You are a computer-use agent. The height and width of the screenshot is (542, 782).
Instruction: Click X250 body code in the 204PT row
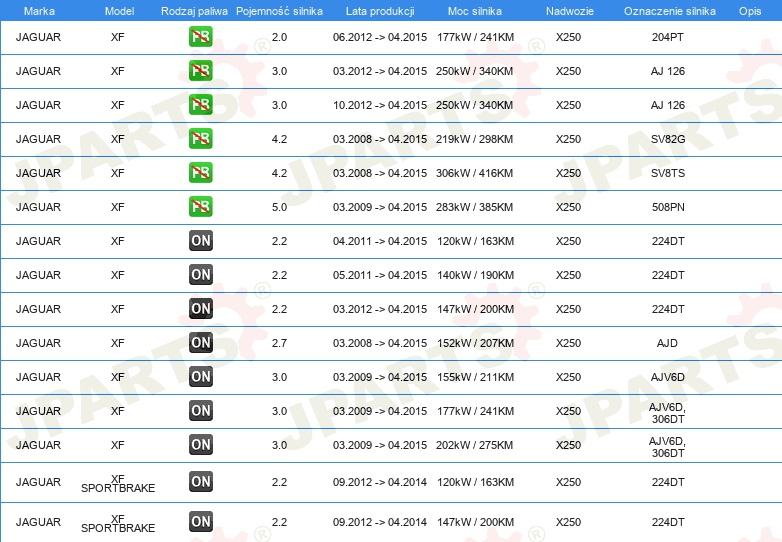569,37
